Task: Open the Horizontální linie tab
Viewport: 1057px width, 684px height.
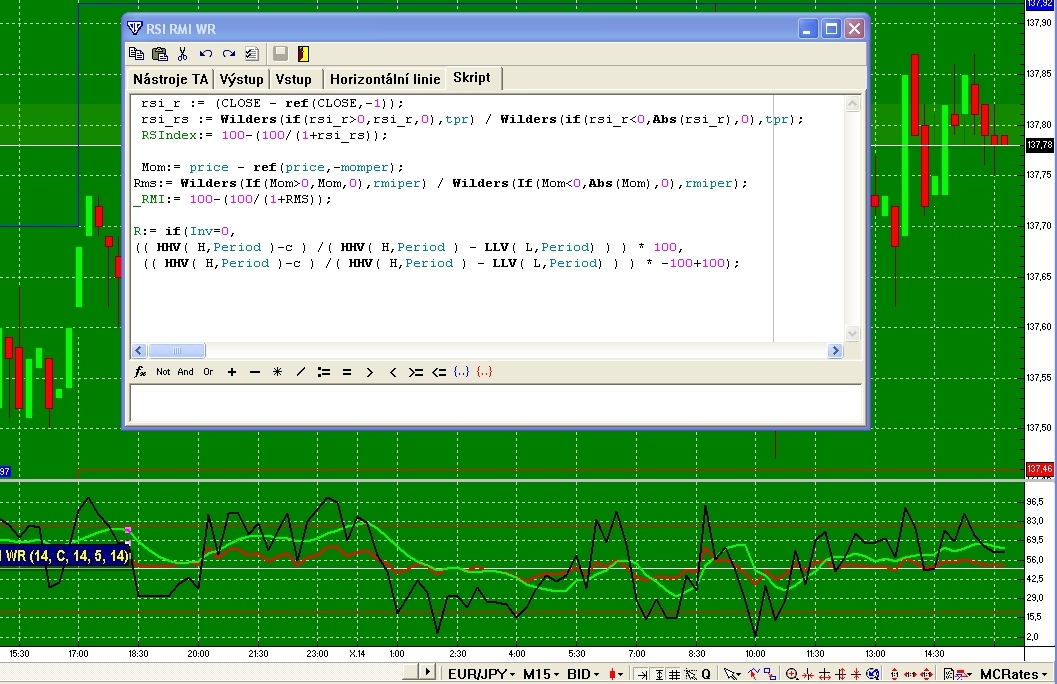Action: [x=384, y=79]
